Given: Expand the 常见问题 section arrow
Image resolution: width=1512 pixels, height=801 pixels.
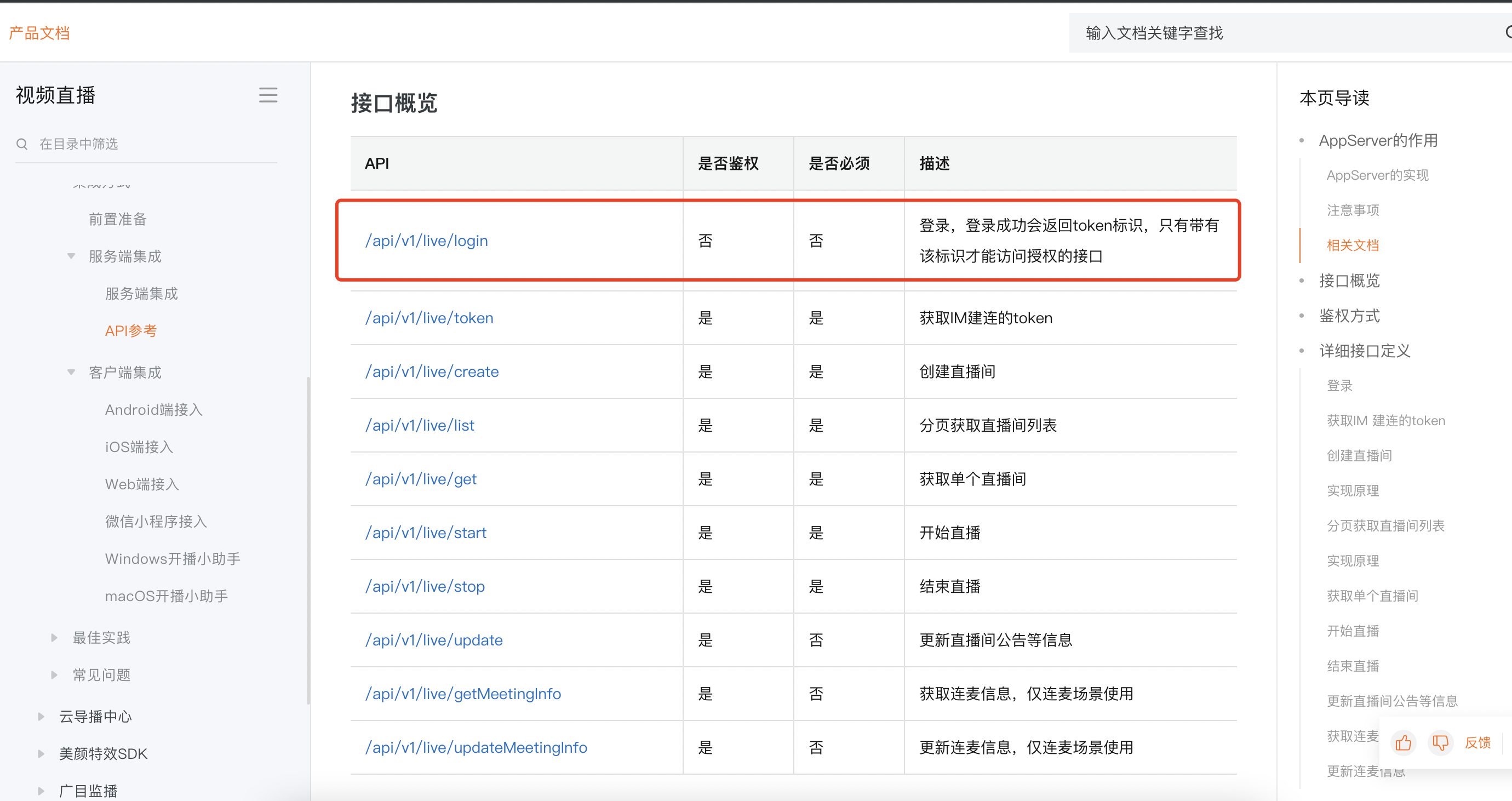Looking at the screenshot, I should click(x=54, y=675).
